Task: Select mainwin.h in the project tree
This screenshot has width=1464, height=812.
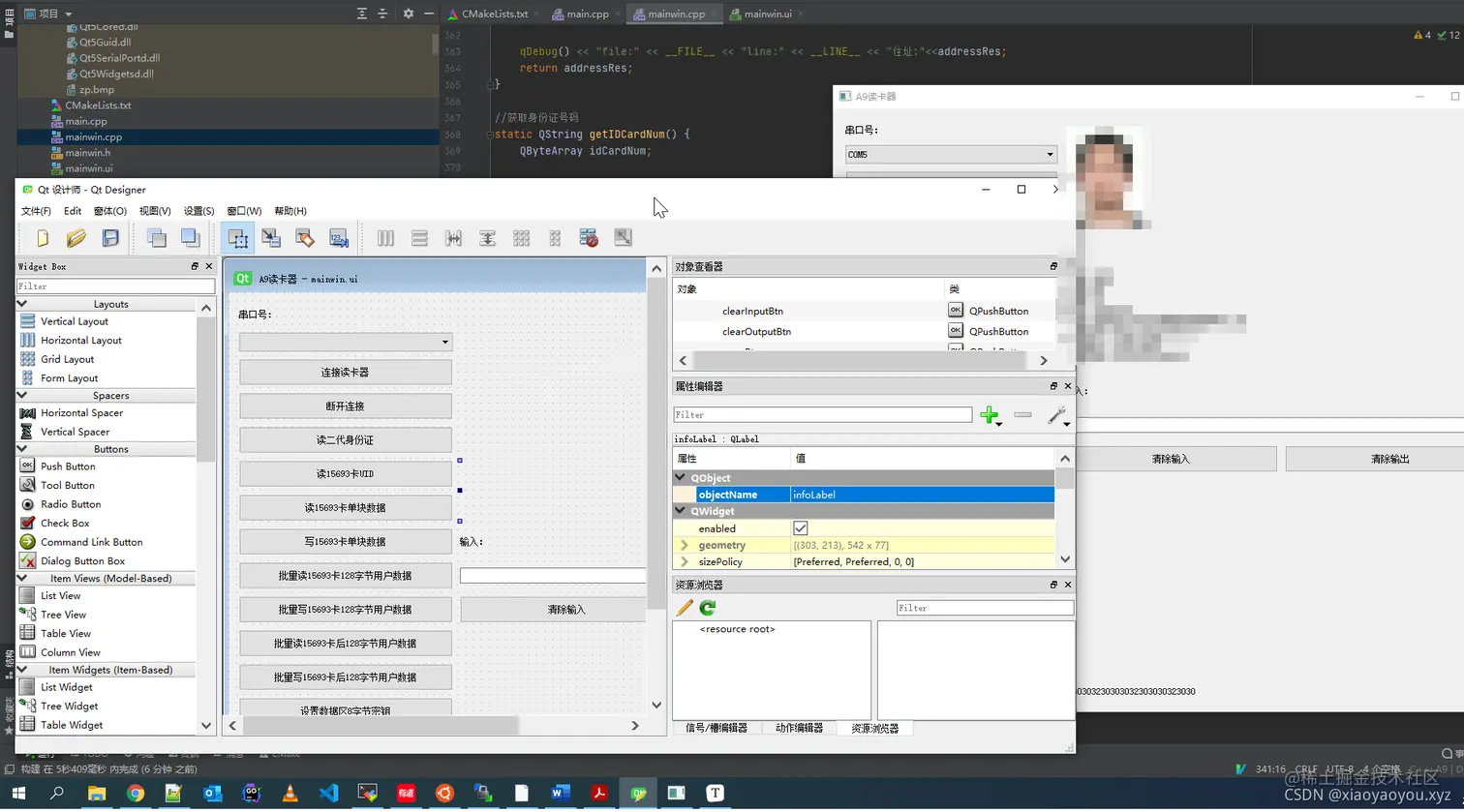Action: click(87, 153)
